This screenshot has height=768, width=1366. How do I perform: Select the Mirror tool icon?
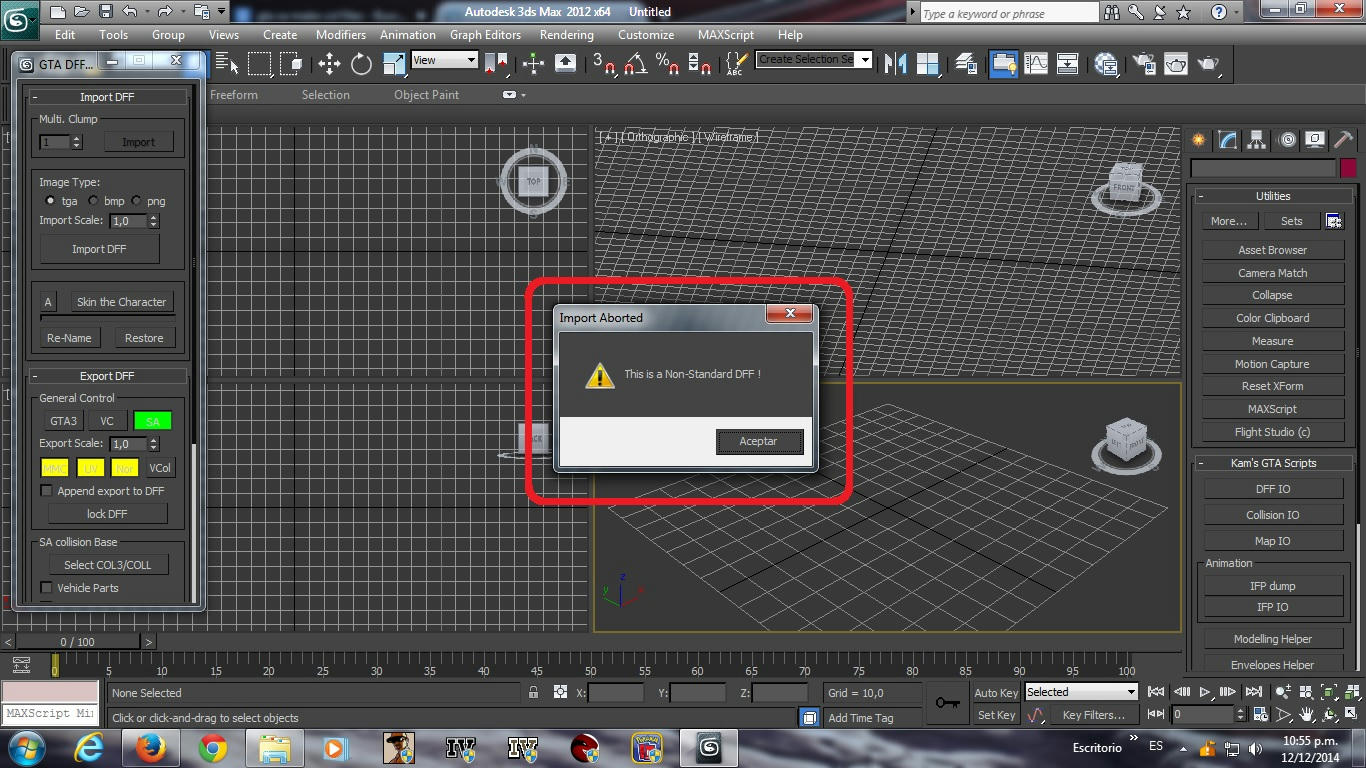click(895, 63)
